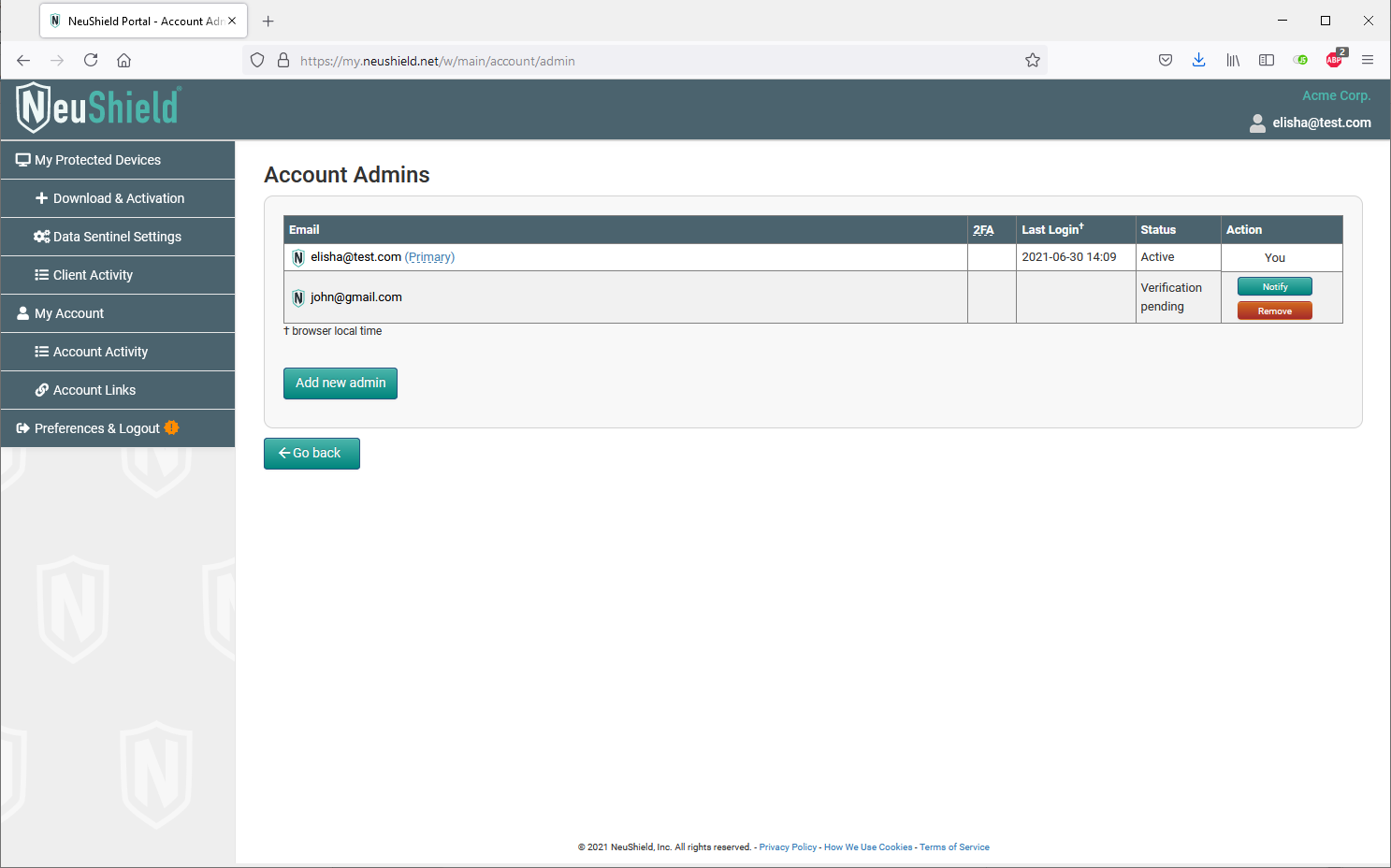Screen dimensions: 1391x868
Task: Open Account Links page
Action: pos(118,390)
